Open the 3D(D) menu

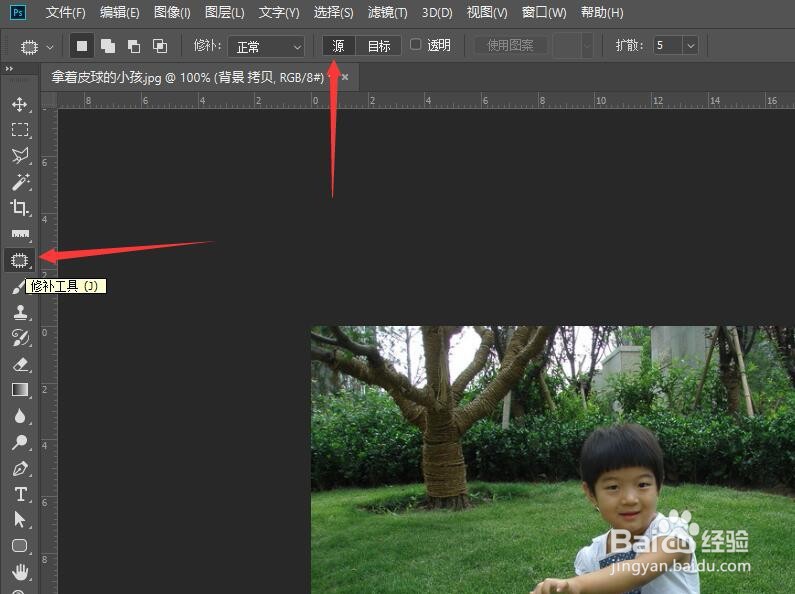coord(437,13)
